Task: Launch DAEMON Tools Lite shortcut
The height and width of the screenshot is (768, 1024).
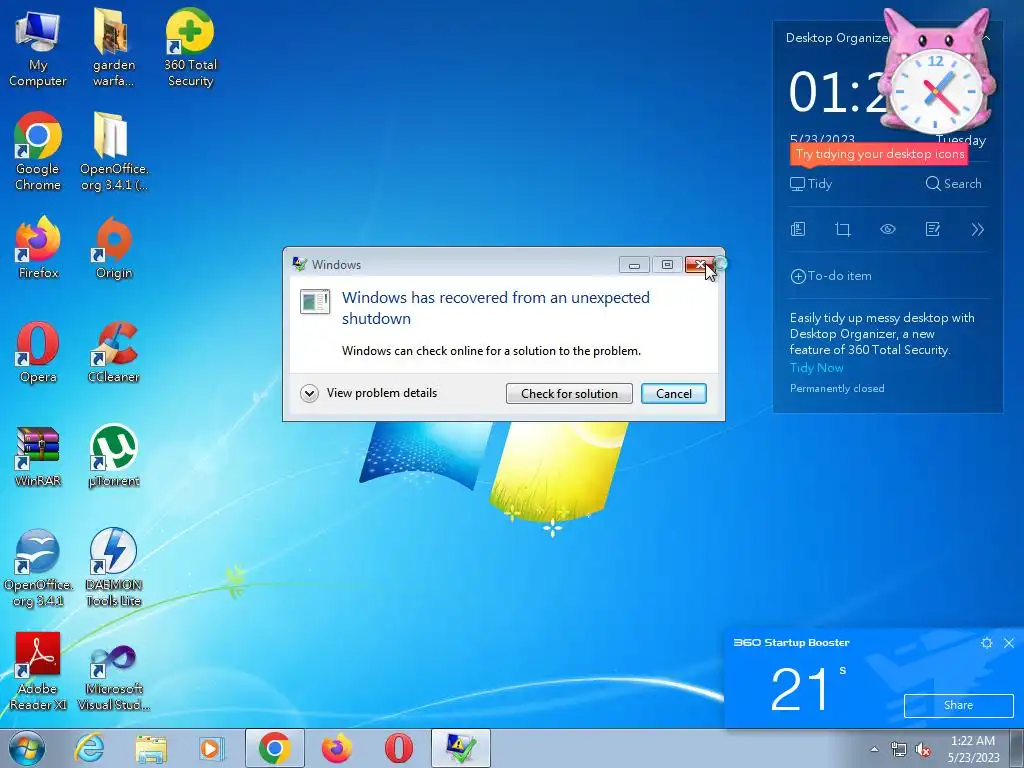Action: pos(114,568)
